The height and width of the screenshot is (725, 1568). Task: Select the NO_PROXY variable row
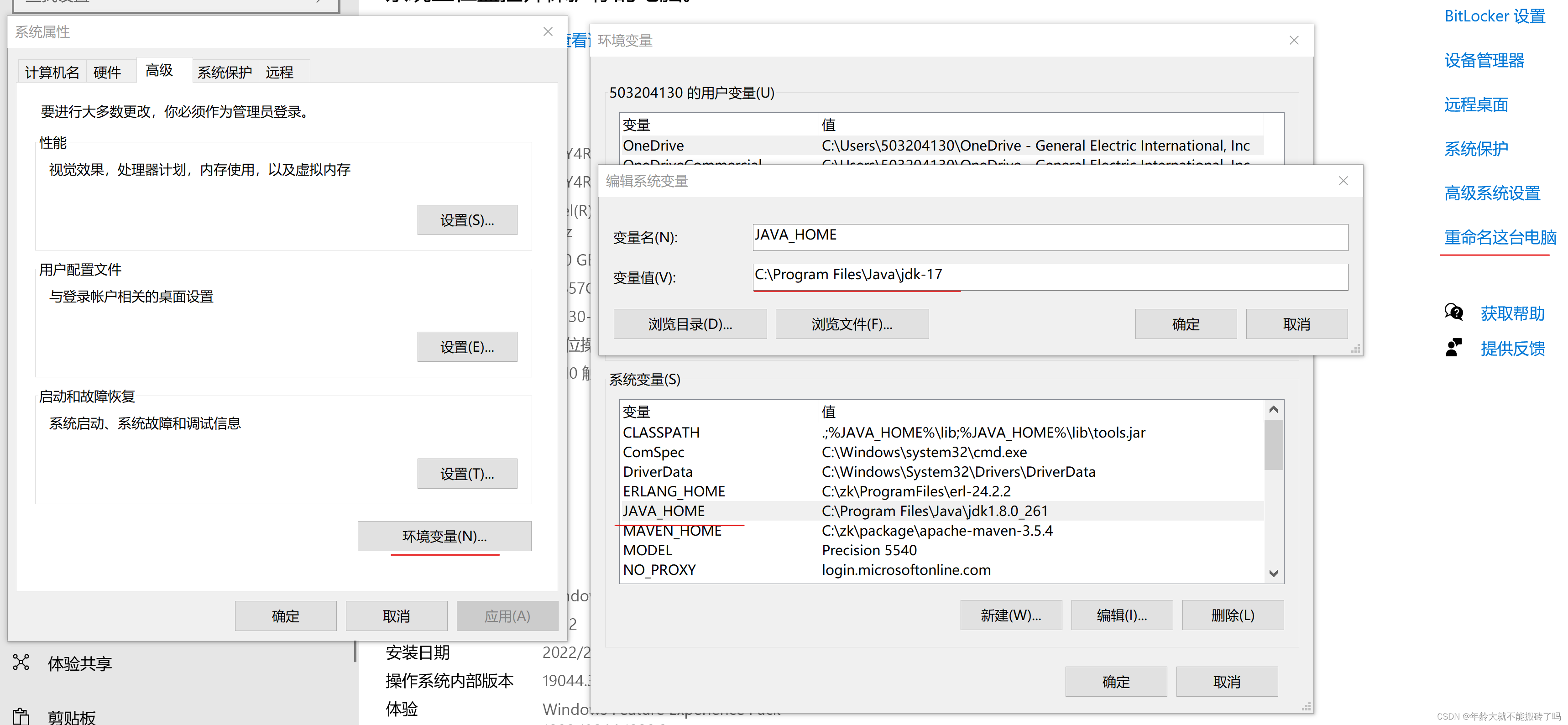click(x=941, y=569)
